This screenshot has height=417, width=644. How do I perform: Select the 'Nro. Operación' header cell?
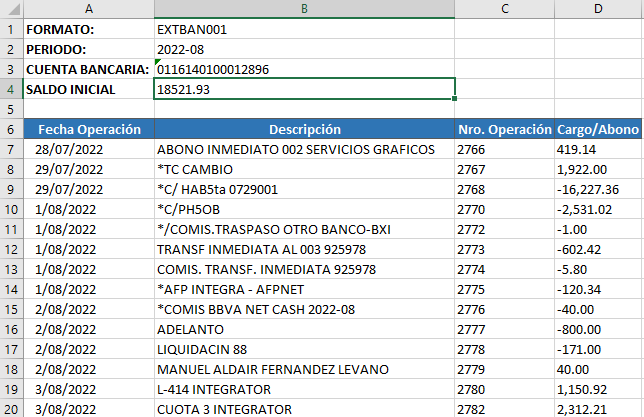click(x=504, y=129)
